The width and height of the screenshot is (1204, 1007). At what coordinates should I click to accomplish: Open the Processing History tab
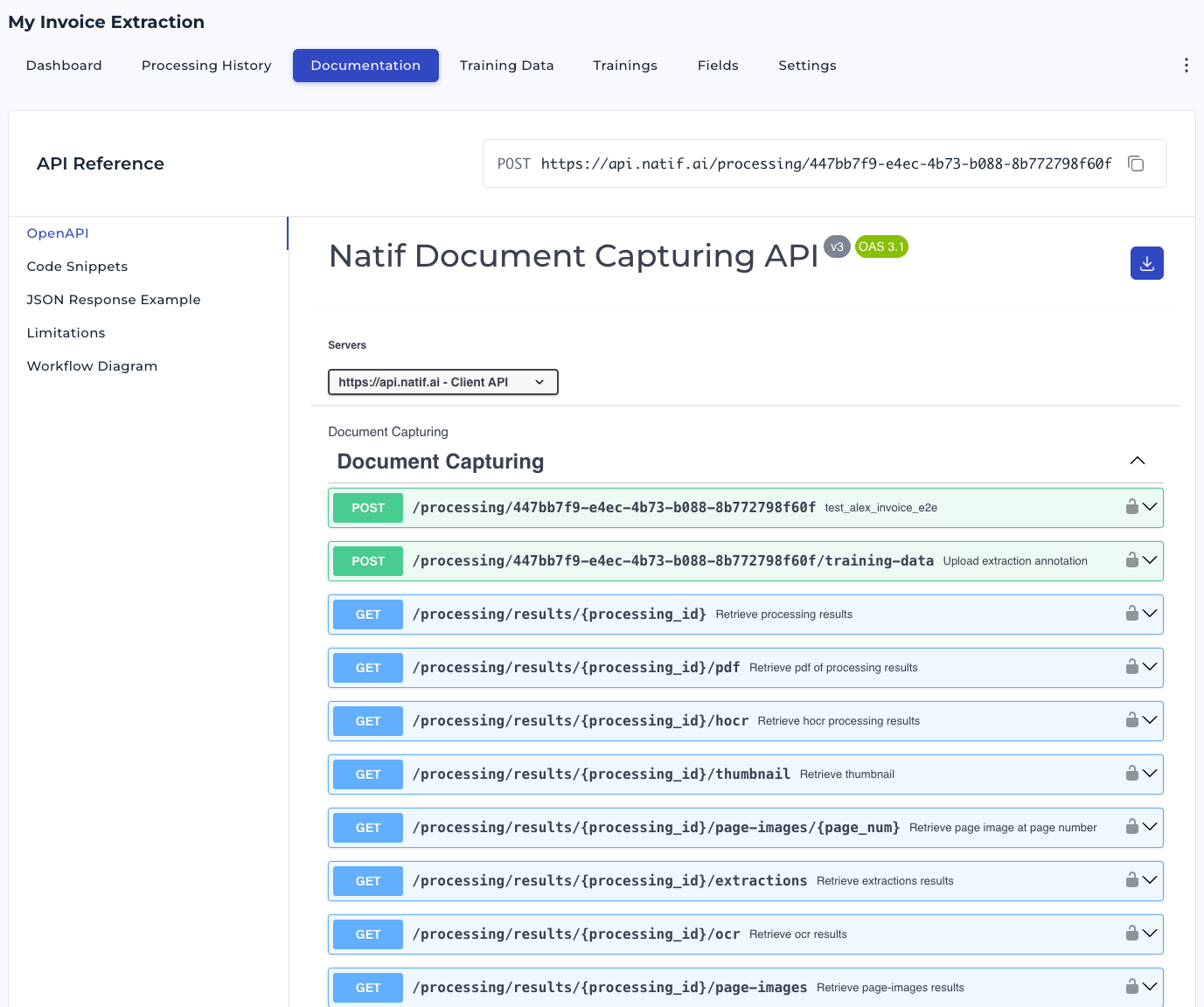[206, 66]
